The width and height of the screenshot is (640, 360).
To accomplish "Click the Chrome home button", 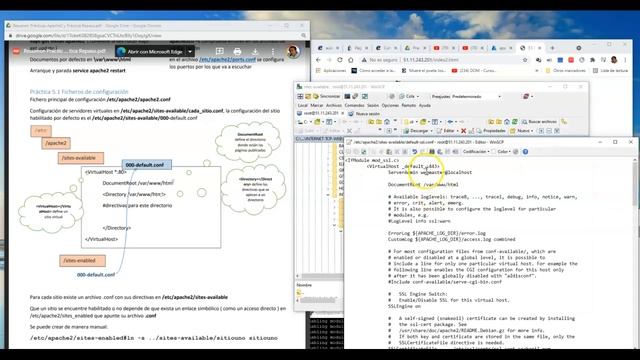I will (351, 60).
